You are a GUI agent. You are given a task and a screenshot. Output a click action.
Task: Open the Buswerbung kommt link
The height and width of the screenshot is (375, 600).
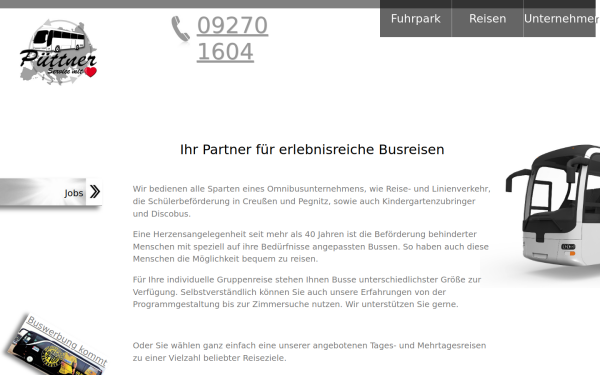[x=67, y=340]
